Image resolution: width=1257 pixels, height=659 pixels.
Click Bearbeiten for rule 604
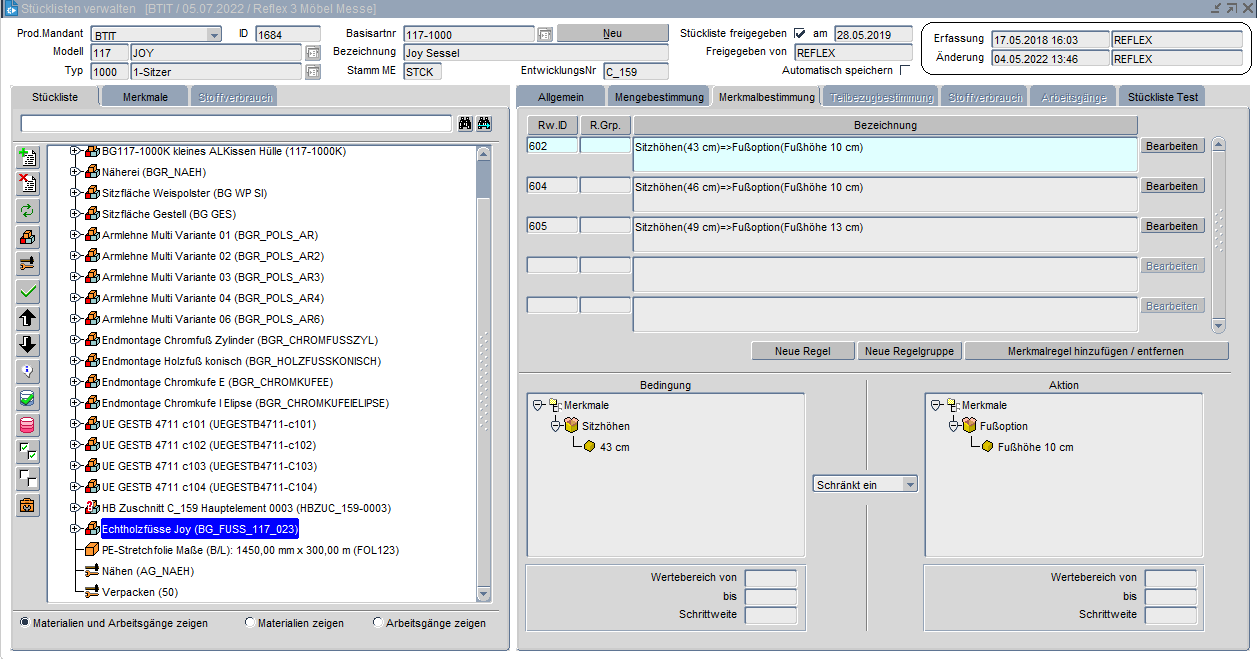pyautogui.click(x=1172, y=186)
